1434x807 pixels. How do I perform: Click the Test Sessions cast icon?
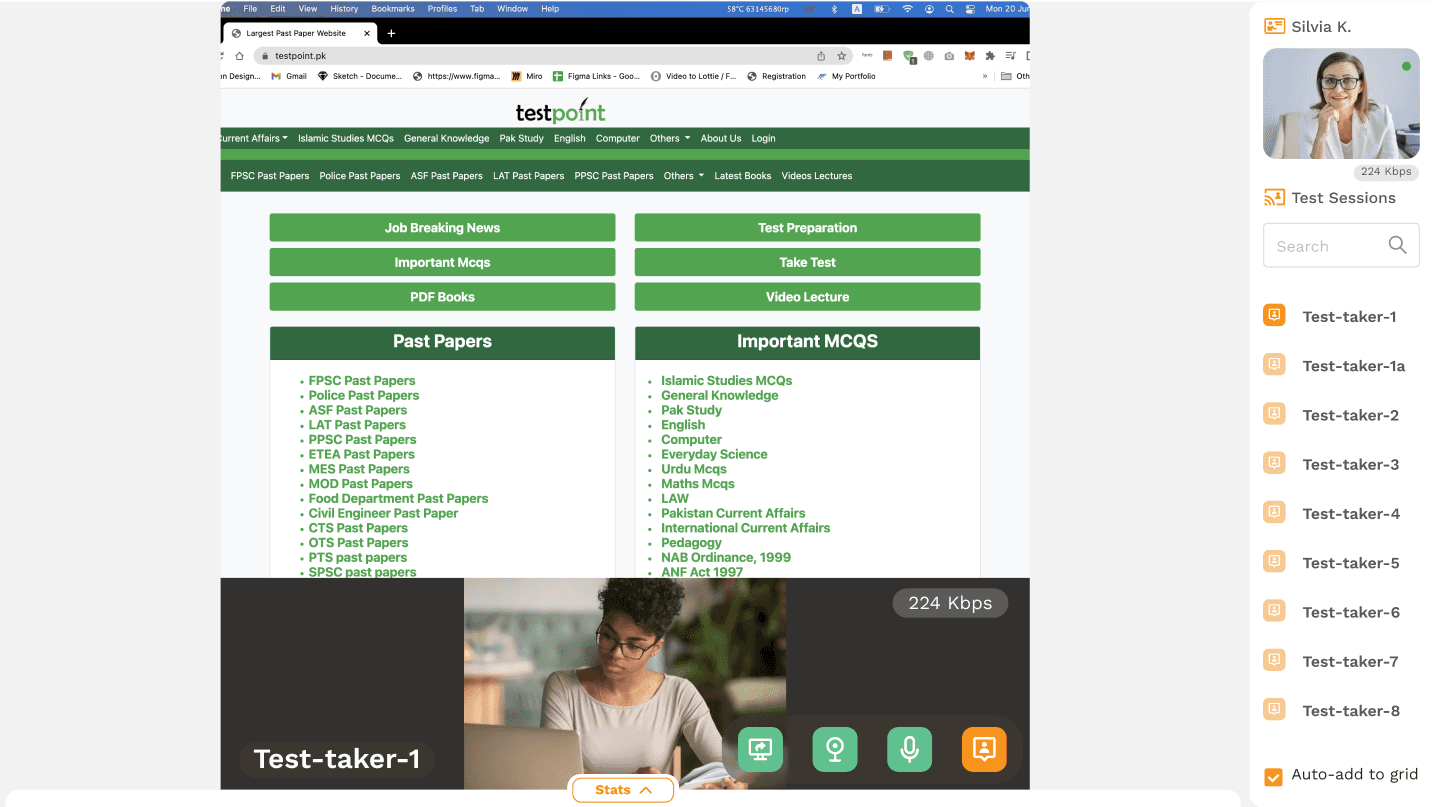(1274, 197)
